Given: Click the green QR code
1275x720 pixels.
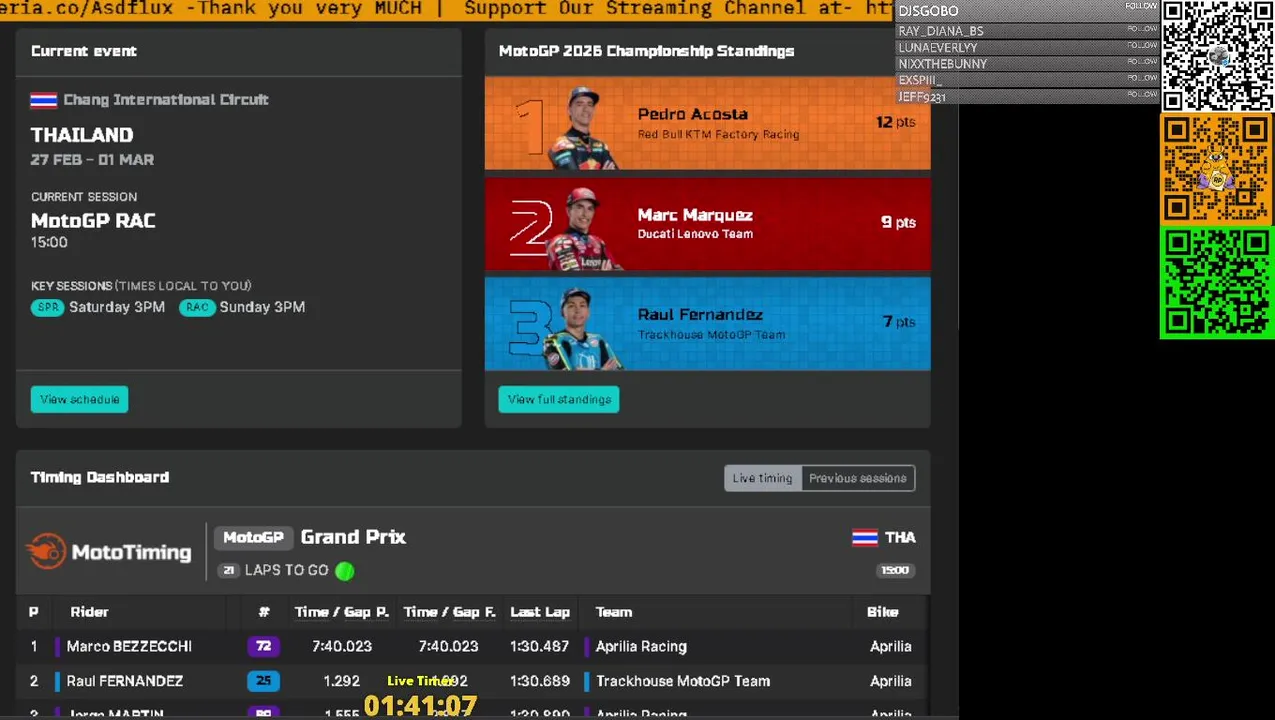Looking at the screenshot, I should point(1217,283).
